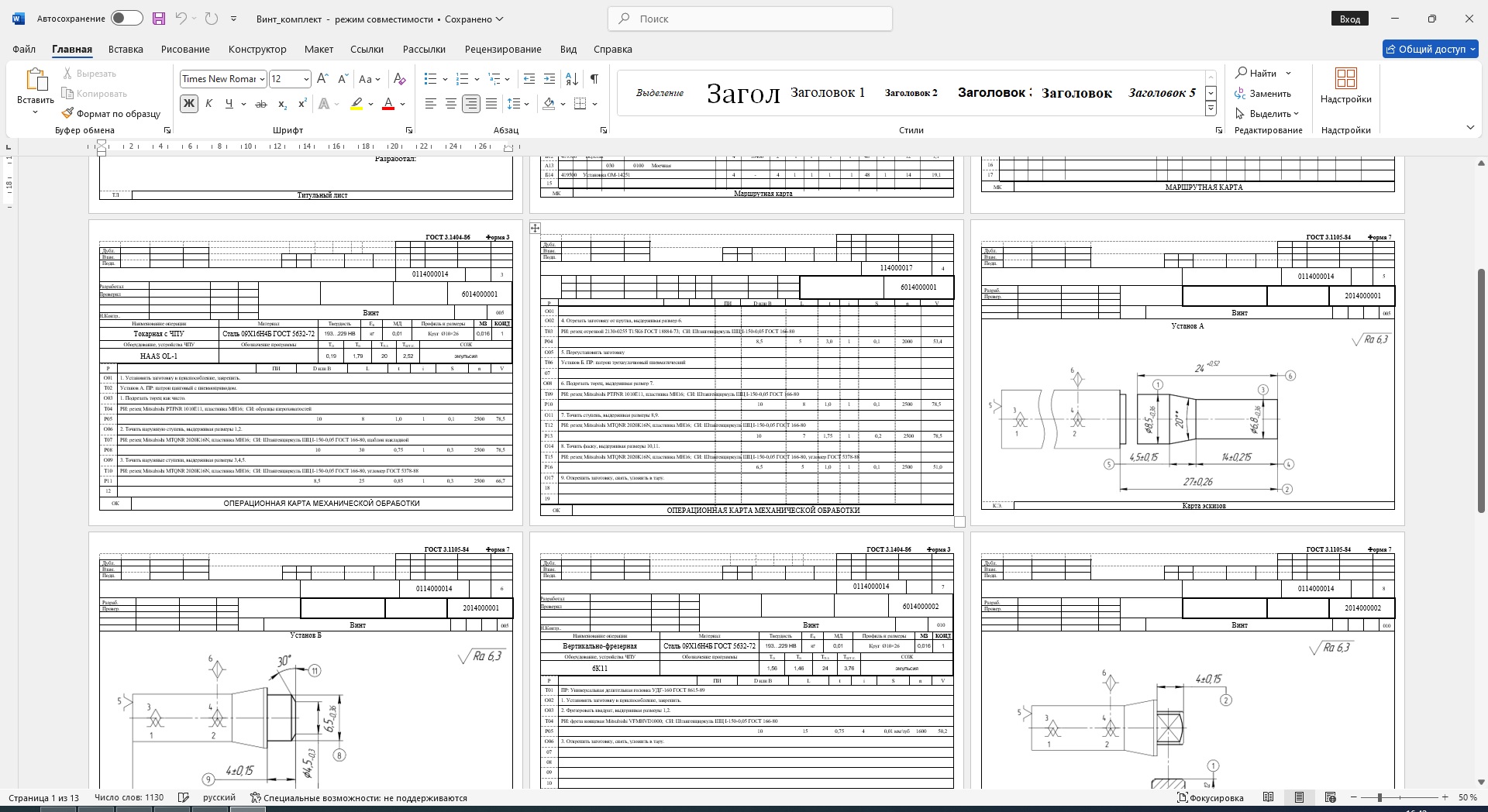Click the Поиск search box

pos(750,19)
